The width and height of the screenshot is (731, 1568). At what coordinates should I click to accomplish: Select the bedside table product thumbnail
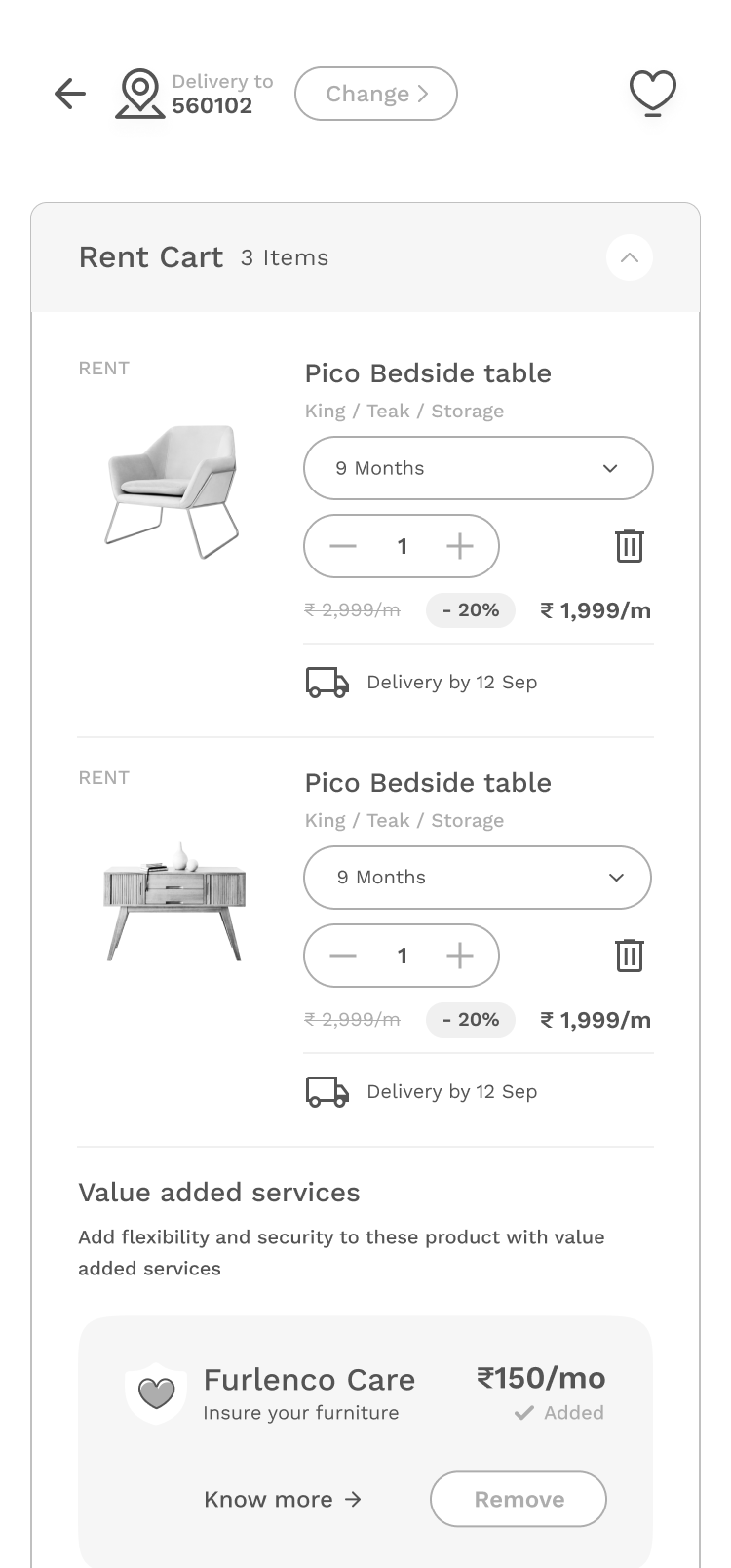tap(174, 901)
